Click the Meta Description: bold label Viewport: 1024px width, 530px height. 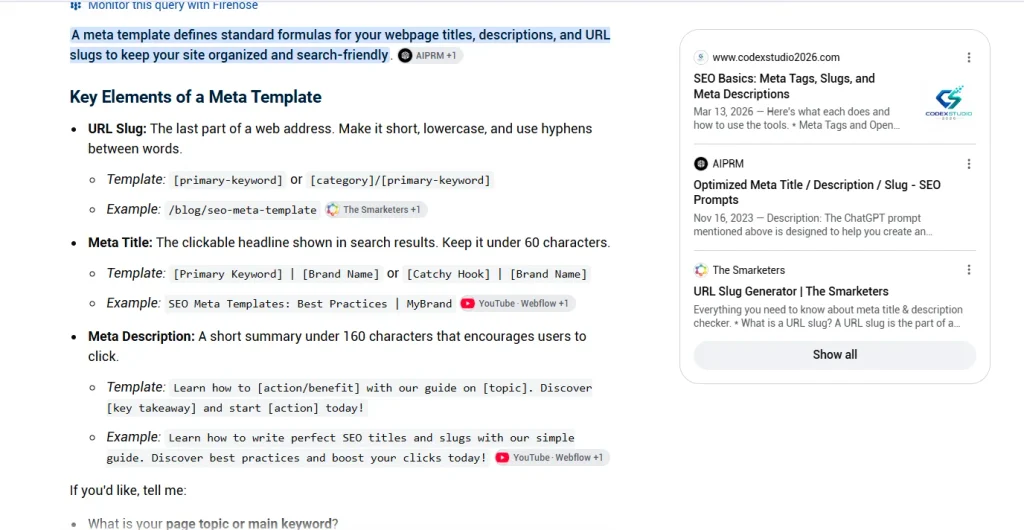[142, 337]
